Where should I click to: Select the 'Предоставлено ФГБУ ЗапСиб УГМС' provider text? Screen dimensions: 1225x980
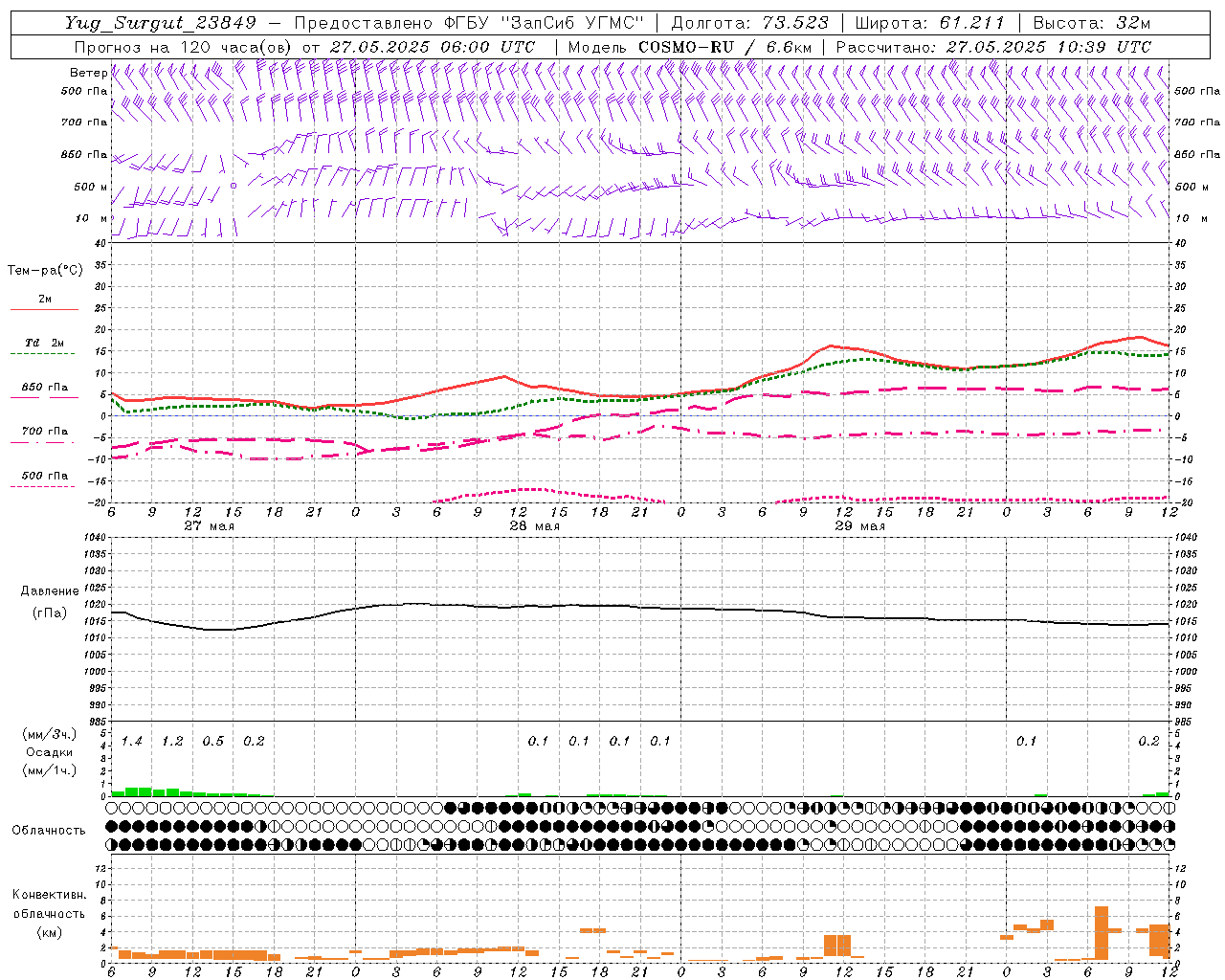click(469, 23)
